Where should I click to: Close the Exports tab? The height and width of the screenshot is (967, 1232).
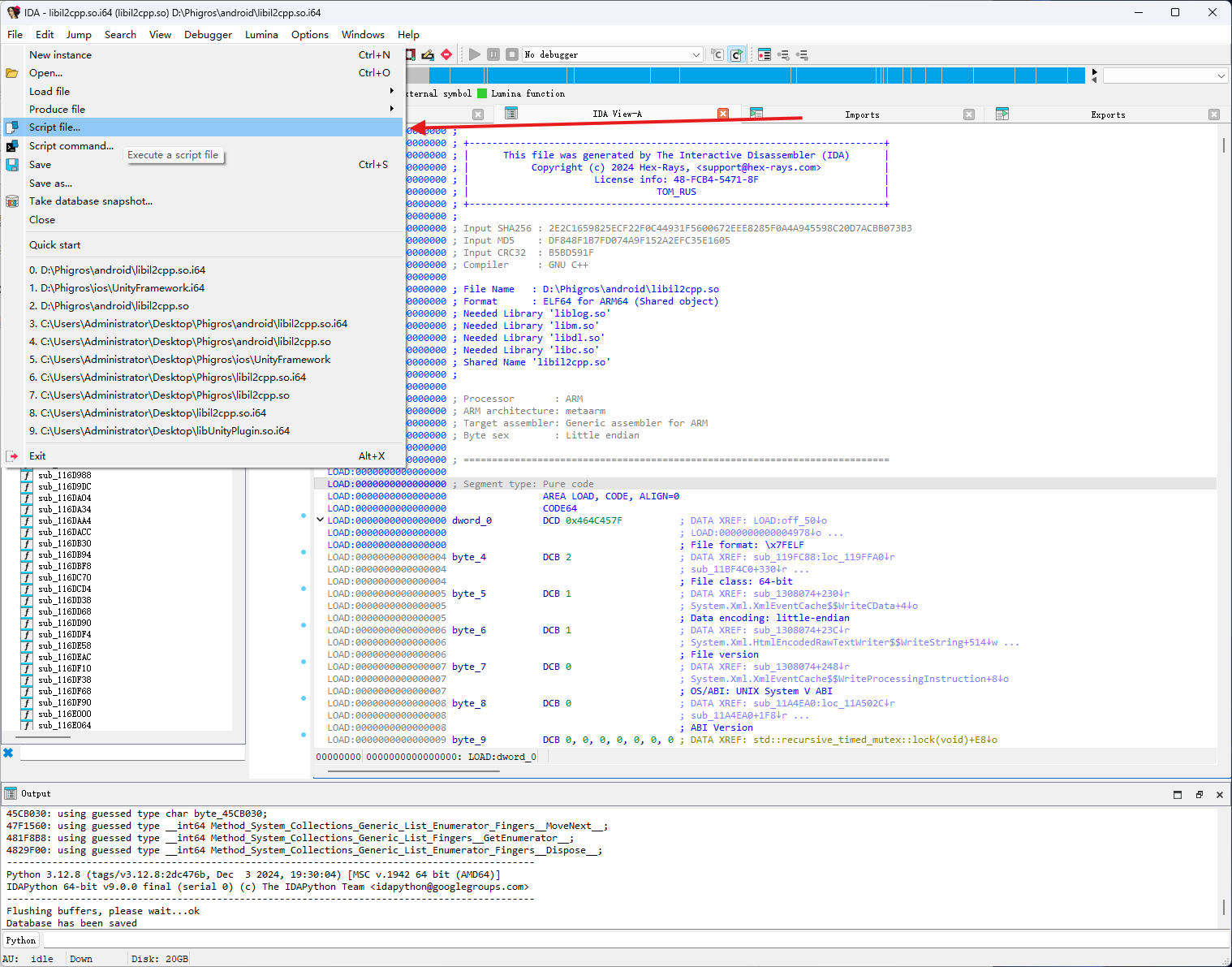pos(1214,114)
